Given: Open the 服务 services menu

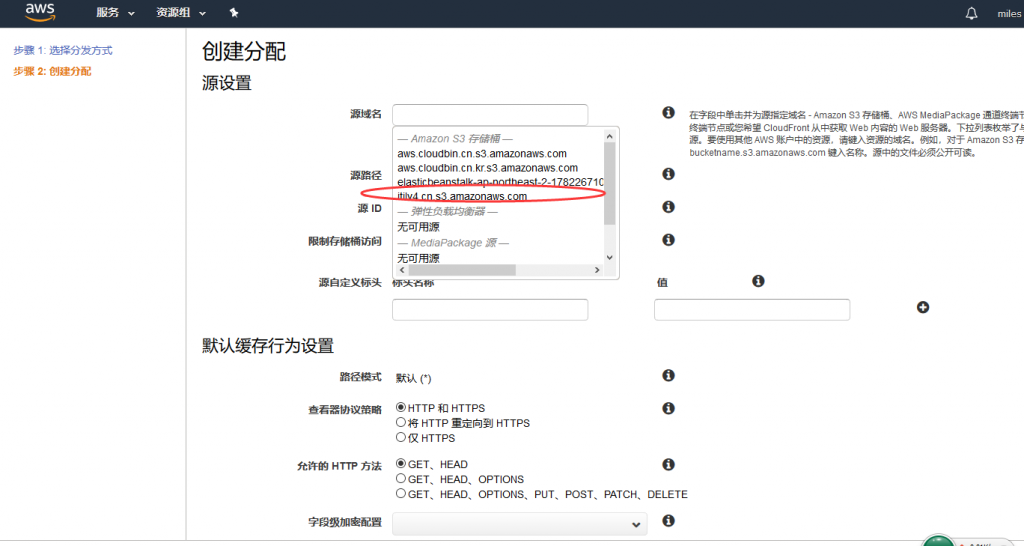Looking at the screenshot, I should [115, 12].
